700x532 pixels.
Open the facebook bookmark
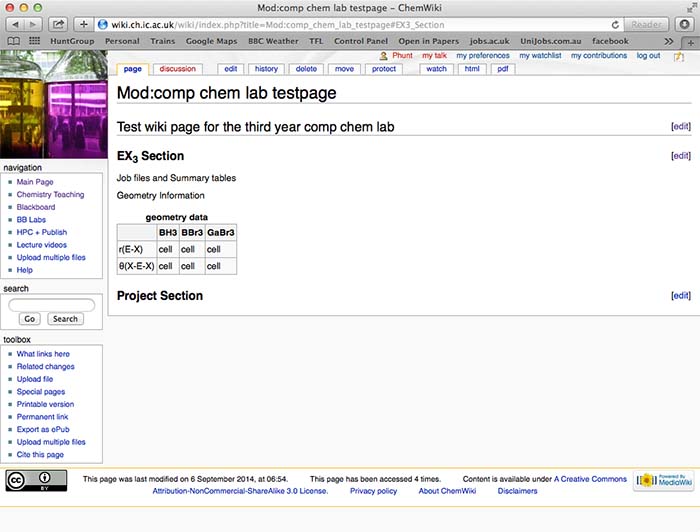[610, 41]
